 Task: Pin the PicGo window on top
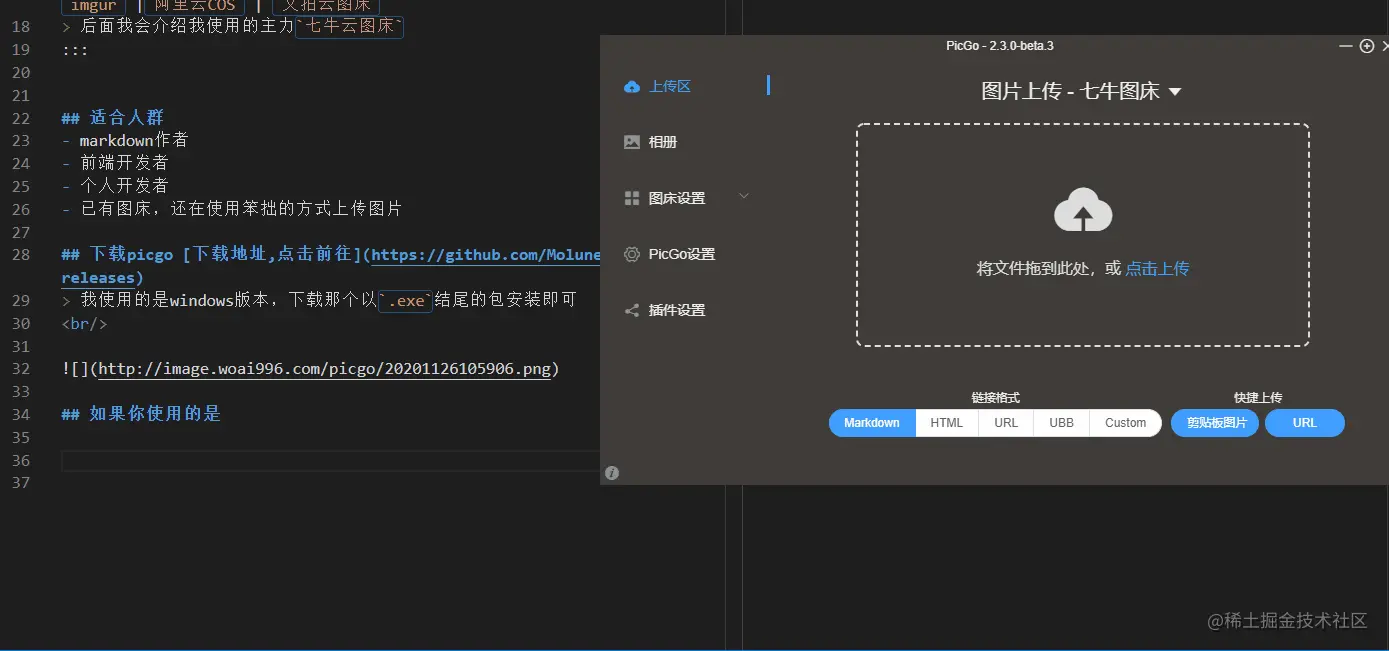coord(1366,46)
